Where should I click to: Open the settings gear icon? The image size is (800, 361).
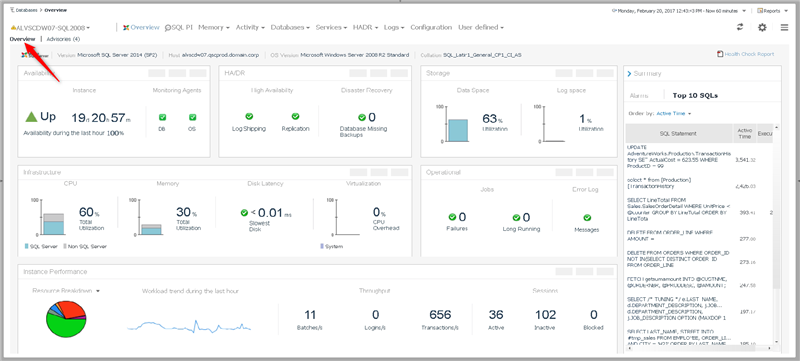(762, 28)
